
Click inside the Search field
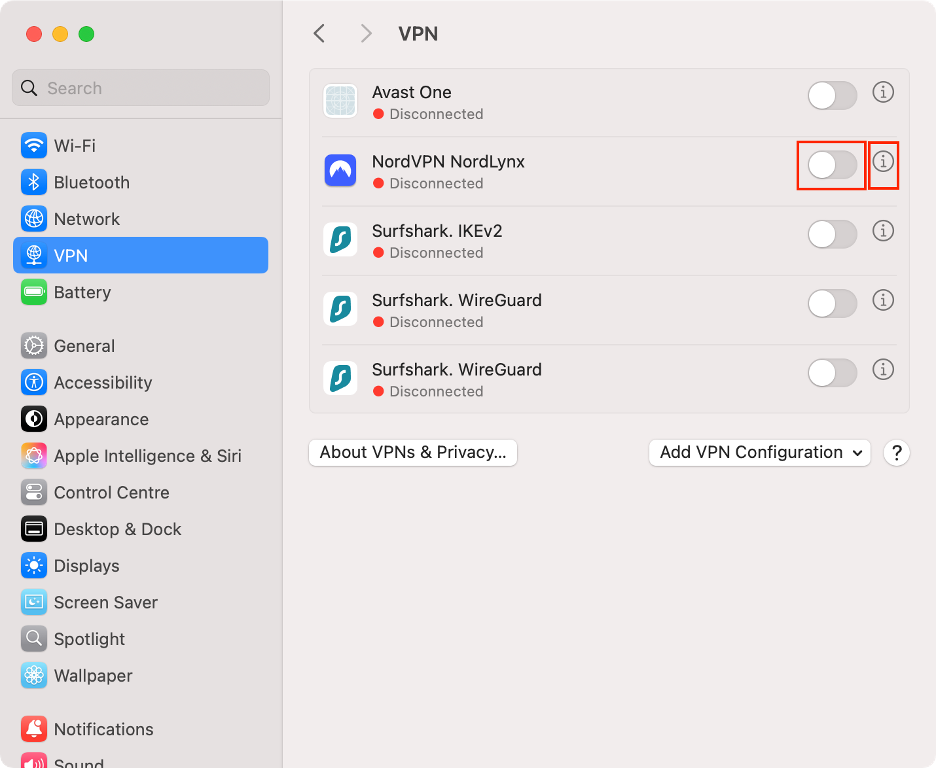[x=140, y=88]
